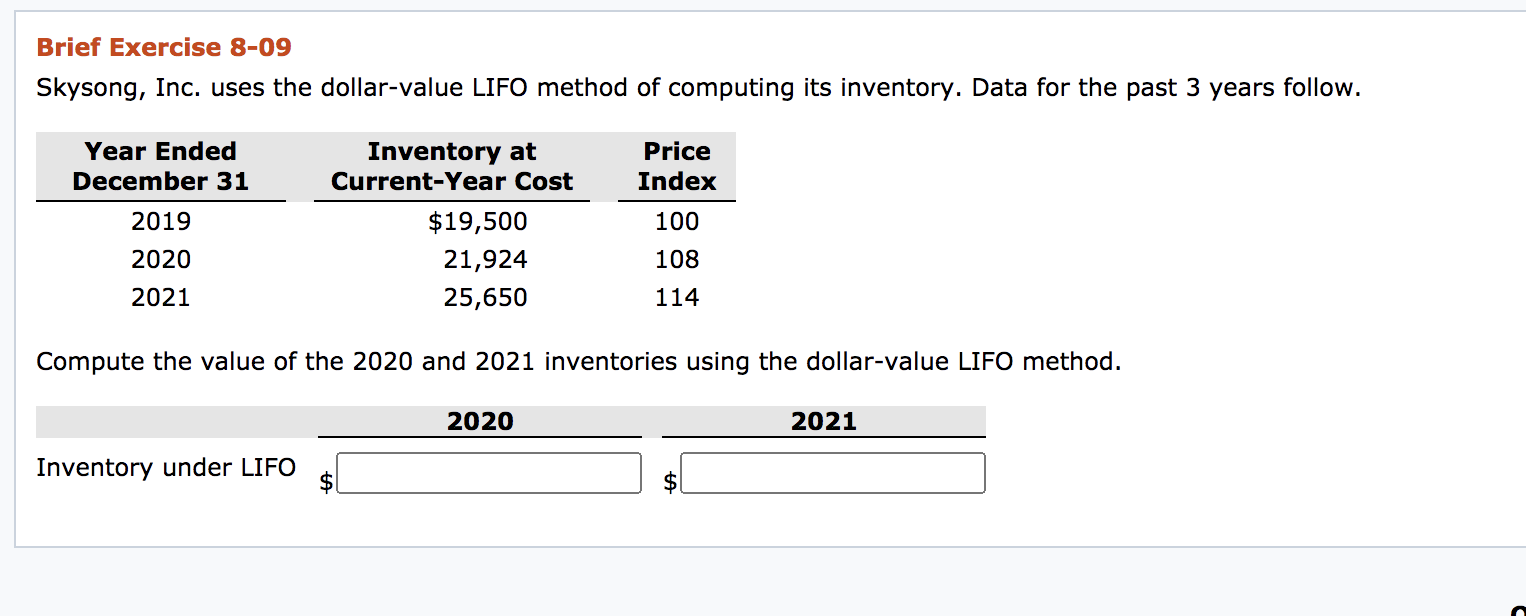Screen dimensions: 1526x616
Task: Click the 'Compute the value' instruction sentence
Action: point(578,361)
